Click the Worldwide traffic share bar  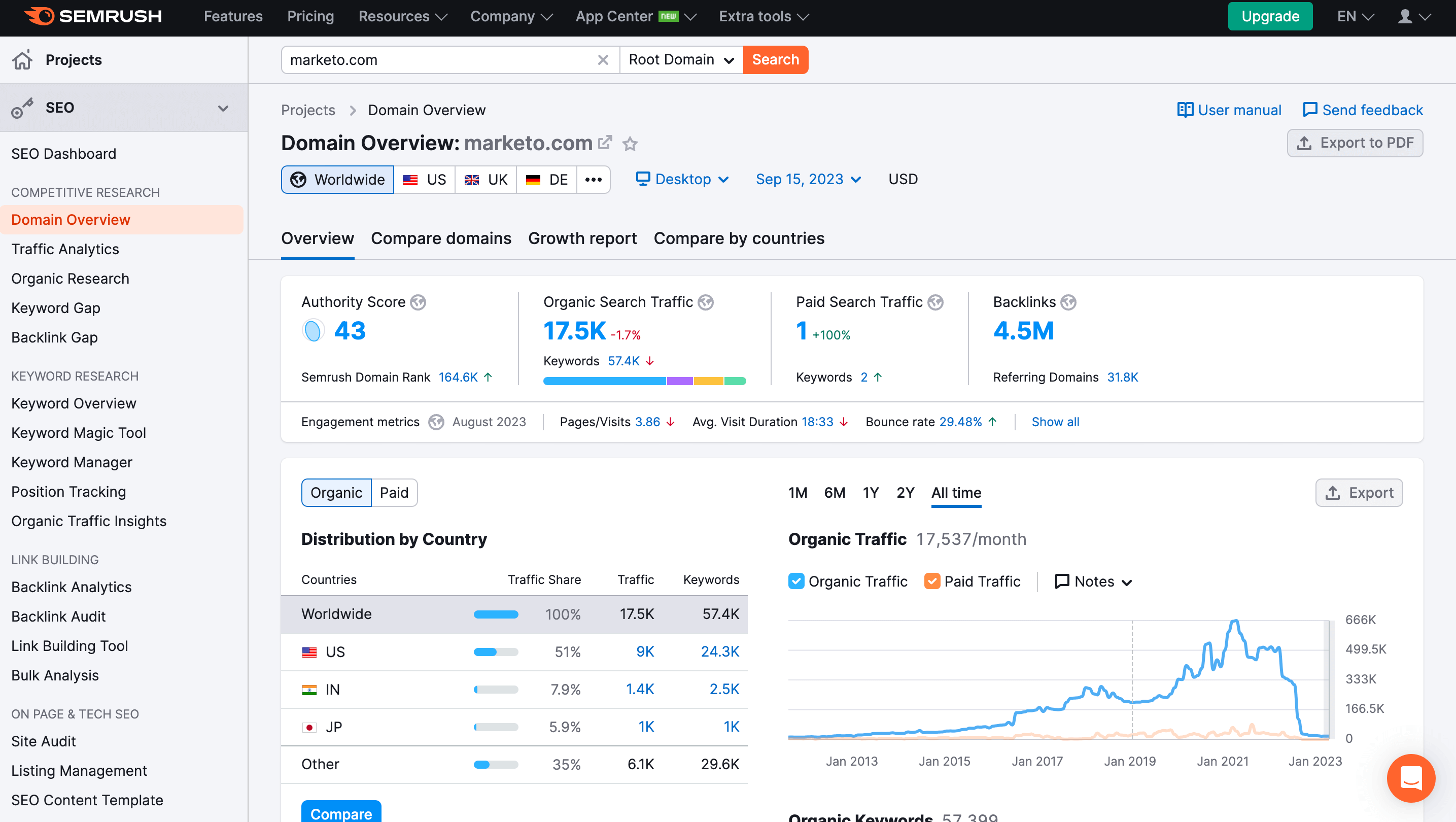(496, 614)
